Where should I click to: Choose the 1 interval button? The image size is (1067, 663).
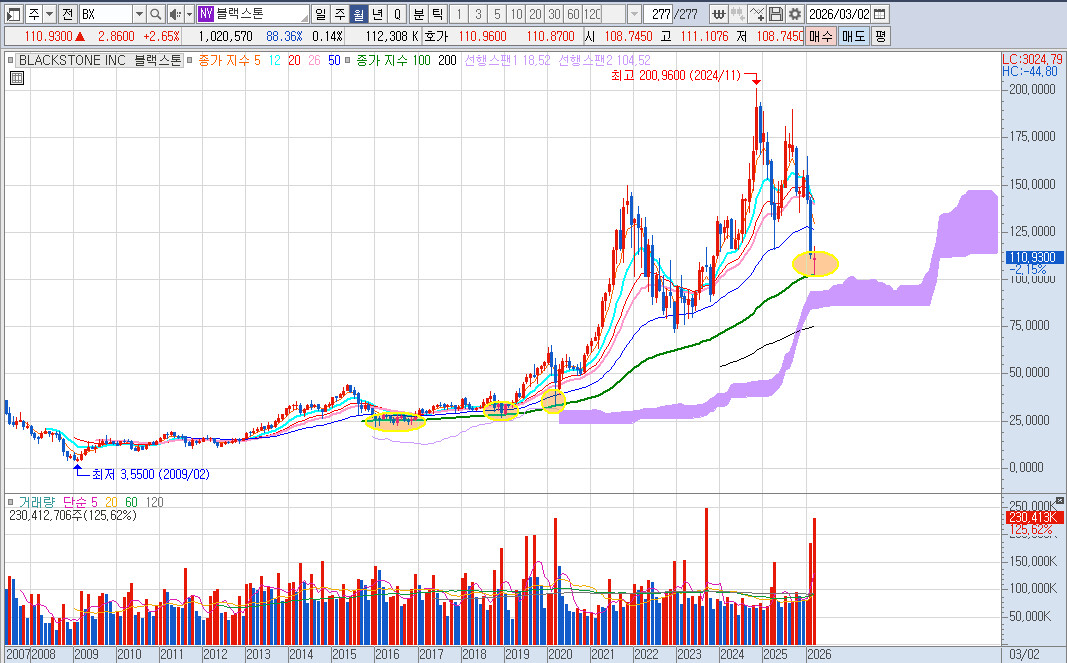(459, 14)
